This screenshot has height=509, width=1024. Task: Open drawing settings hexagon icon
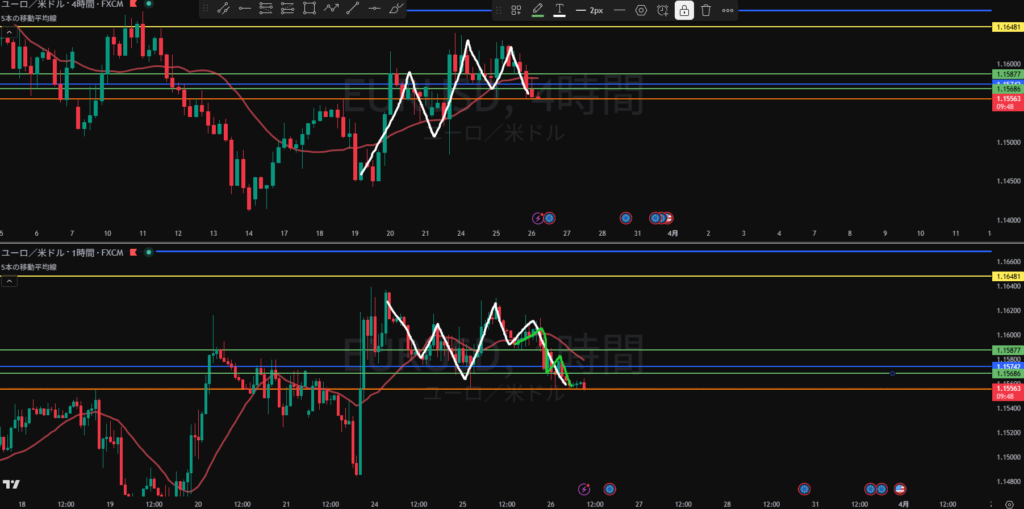click(x=641, y=10)
